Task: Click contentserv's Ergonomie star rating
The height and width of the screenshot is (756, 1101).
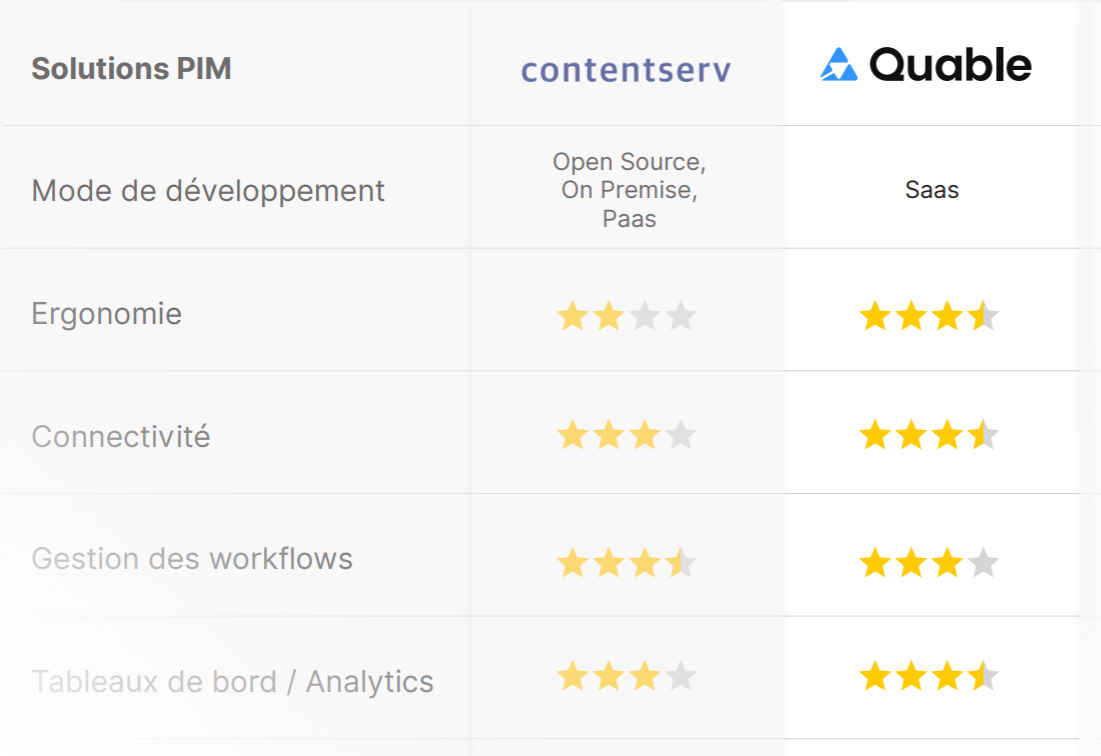Action: pyautogui.click(x=626, y=315)
